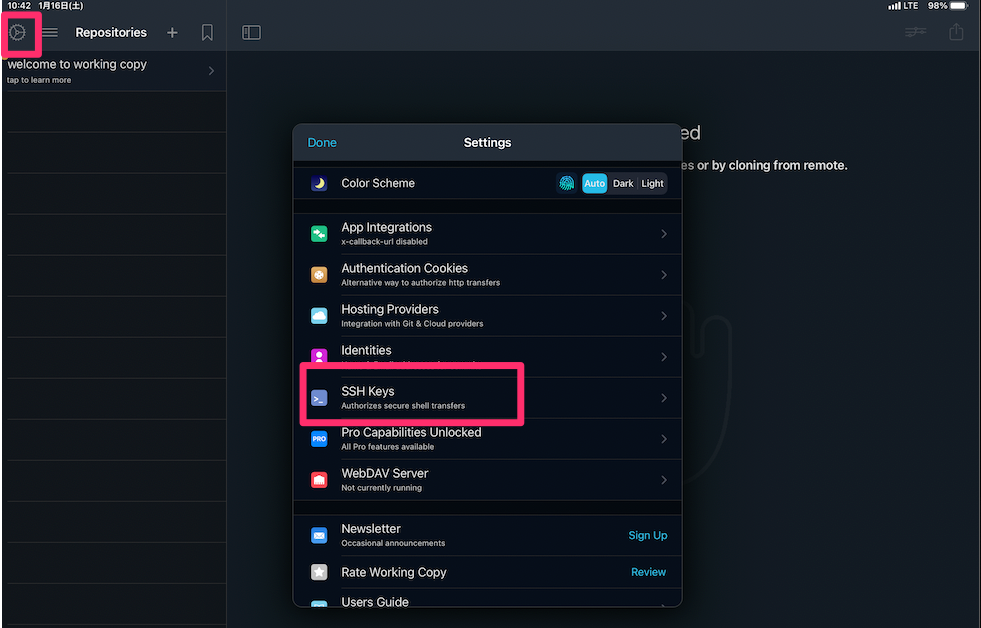Screen dimensions: 981x628
Task: Open the Identities settings
Action: tap(487, 357)
